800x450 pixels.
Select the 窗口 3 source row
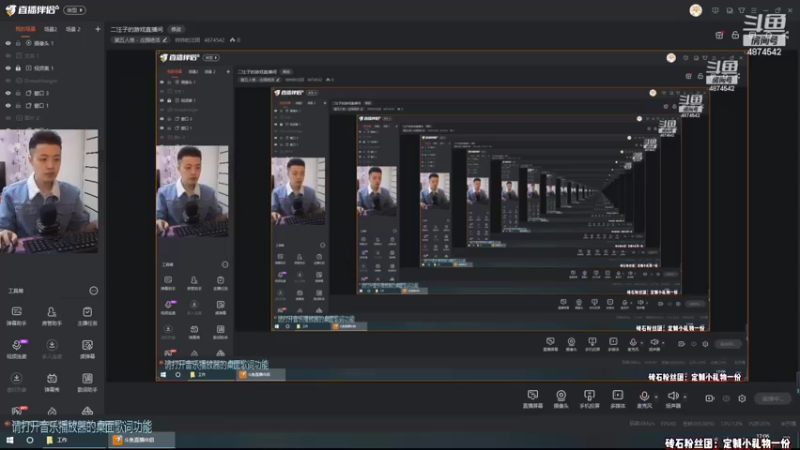(x=51, y=93)
